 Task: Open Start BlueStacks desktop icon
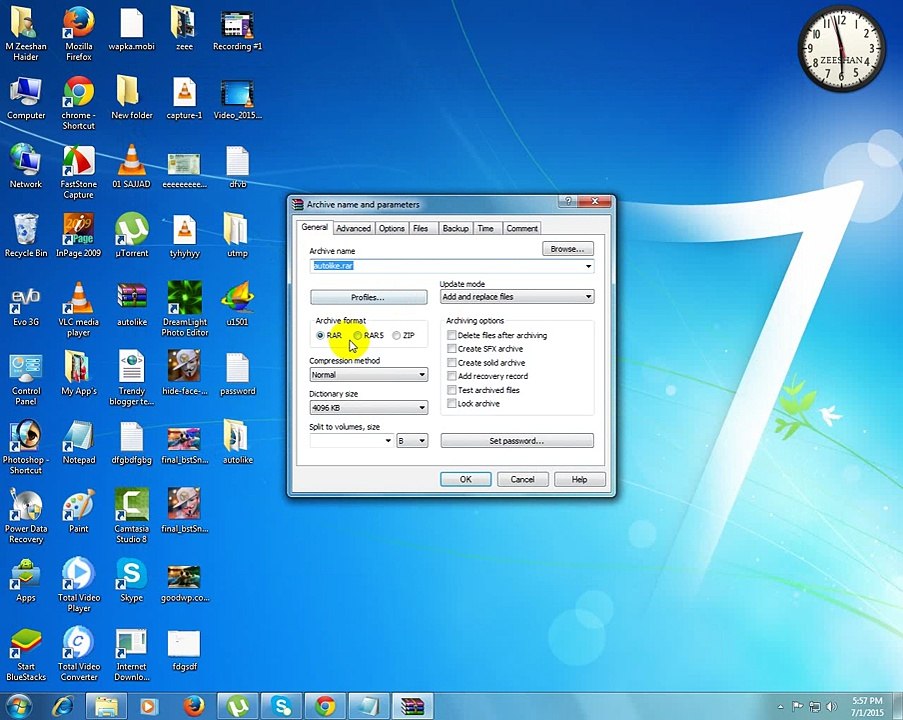pos(26,654)
